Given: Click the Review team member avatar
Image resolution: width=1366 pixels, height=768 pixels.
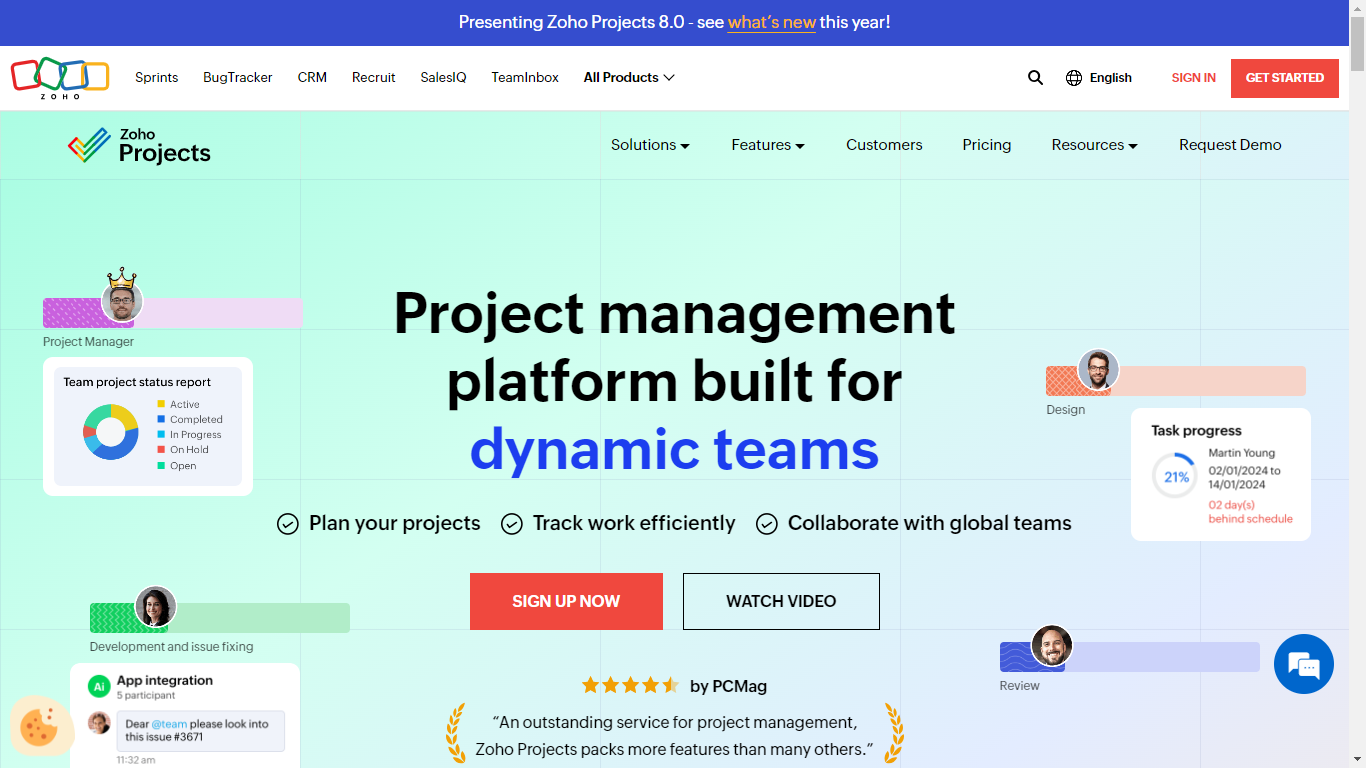Looking at the screenshot, I should (x=1051, y=646).
